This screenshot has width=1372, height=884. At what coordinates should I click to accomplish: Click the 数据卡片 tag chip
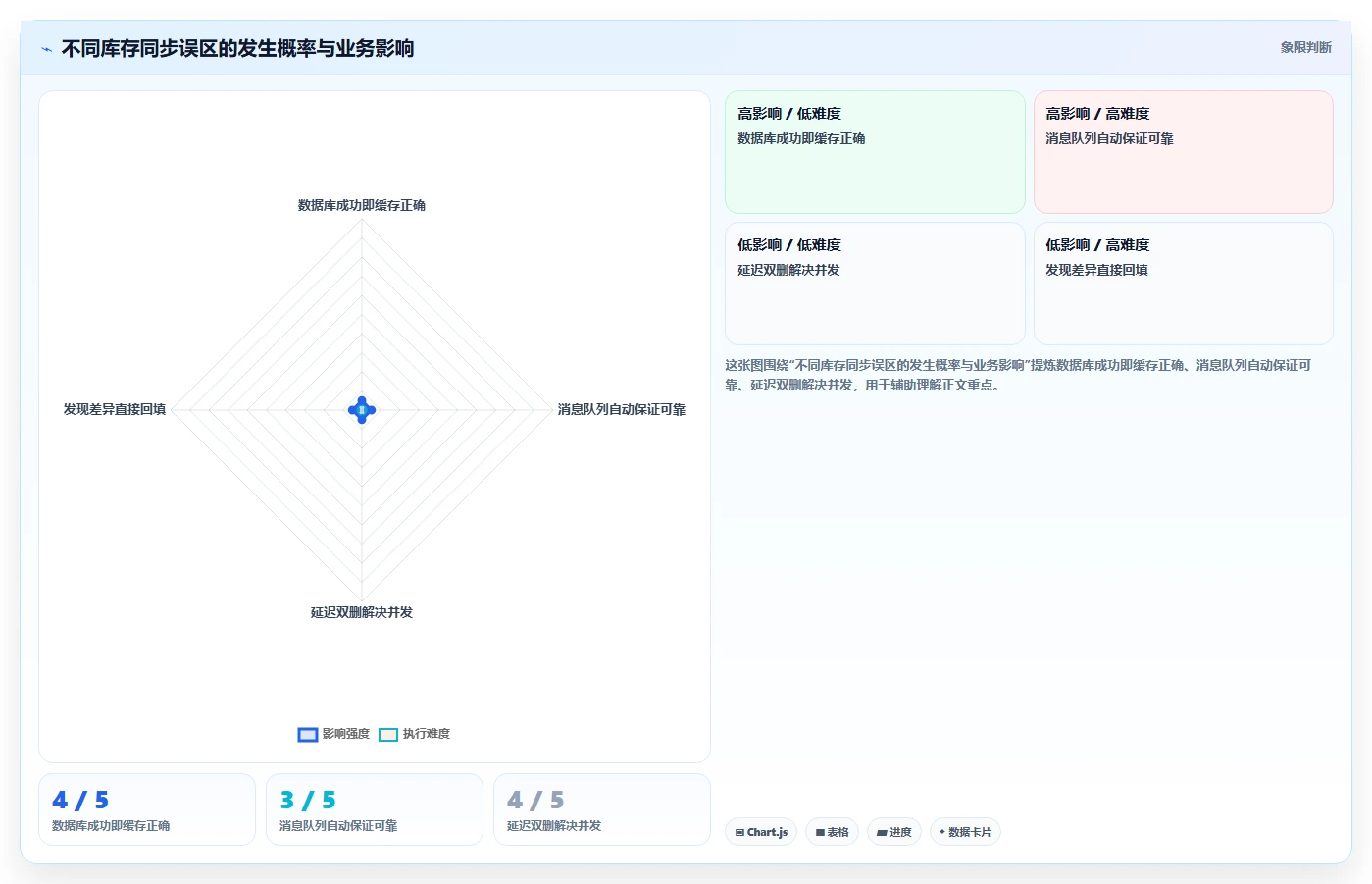pos(965,832)
